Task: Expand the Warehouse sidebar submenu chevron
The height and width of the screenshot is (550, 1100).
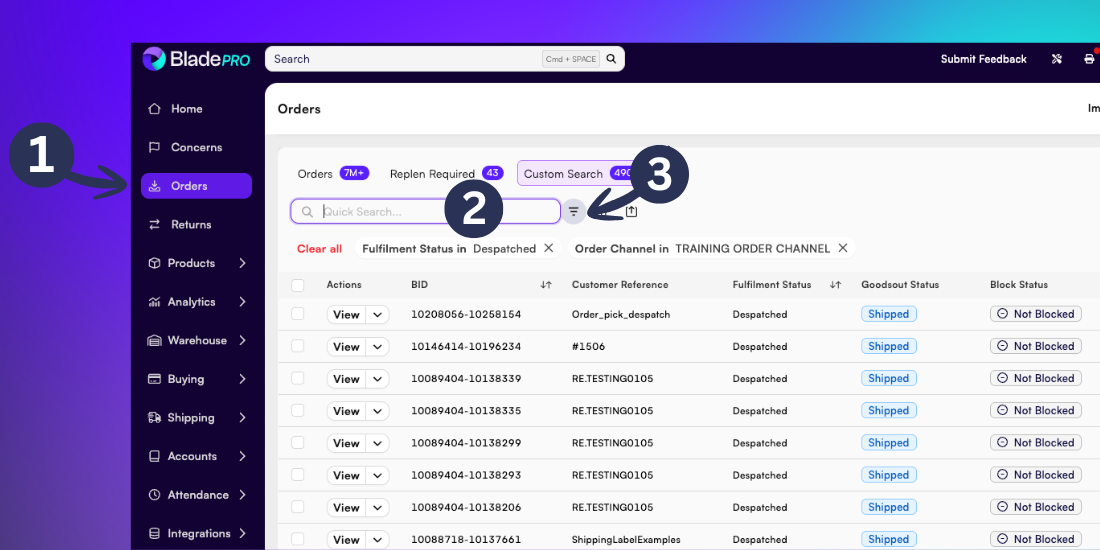Action: (x=242, y=340)
